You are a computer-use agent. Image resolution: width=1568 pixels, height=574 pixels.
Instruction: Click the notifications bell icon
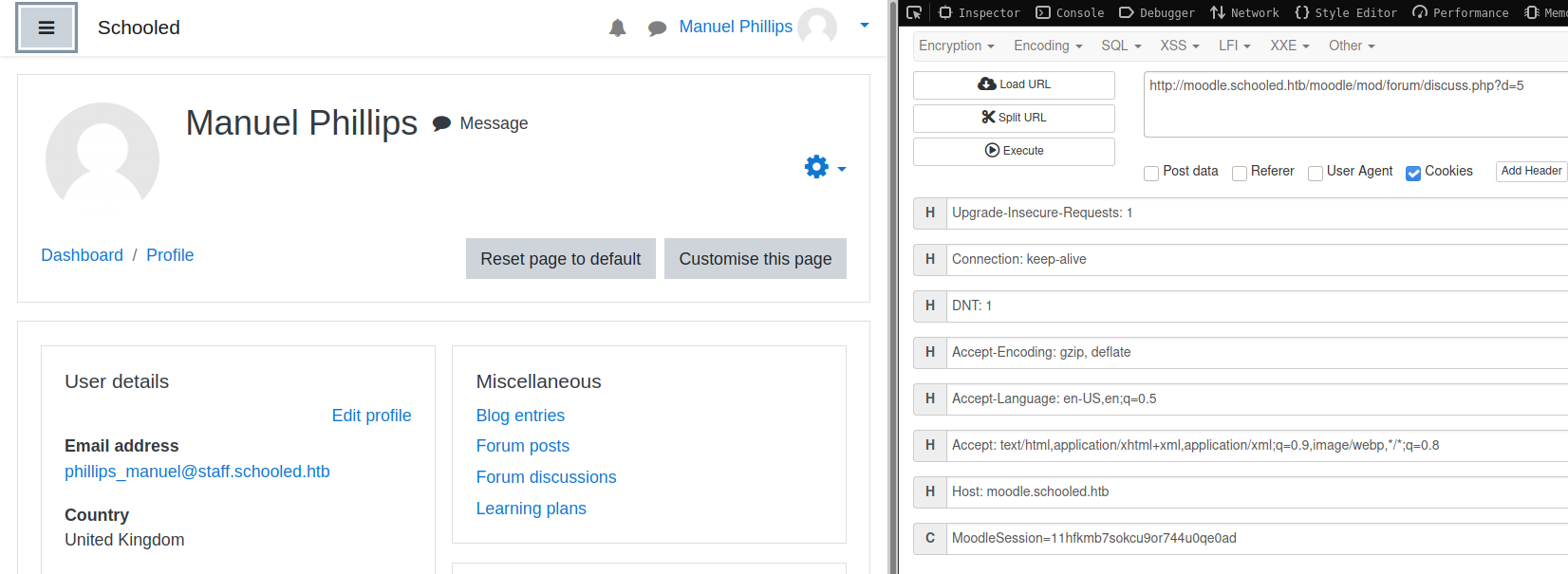617,28
